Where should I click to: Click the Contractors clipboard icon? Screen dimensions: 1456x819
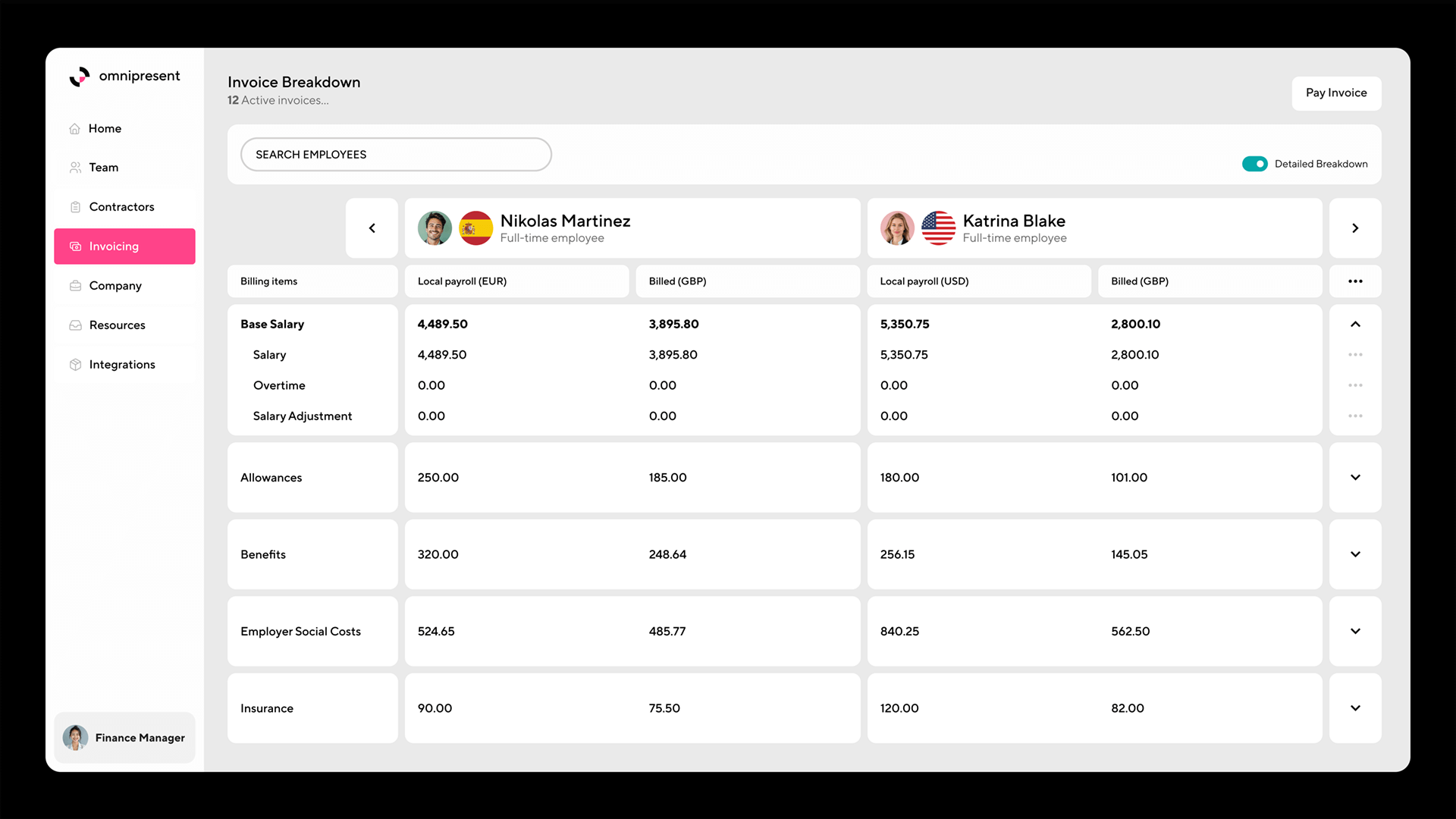pos(75,207)
